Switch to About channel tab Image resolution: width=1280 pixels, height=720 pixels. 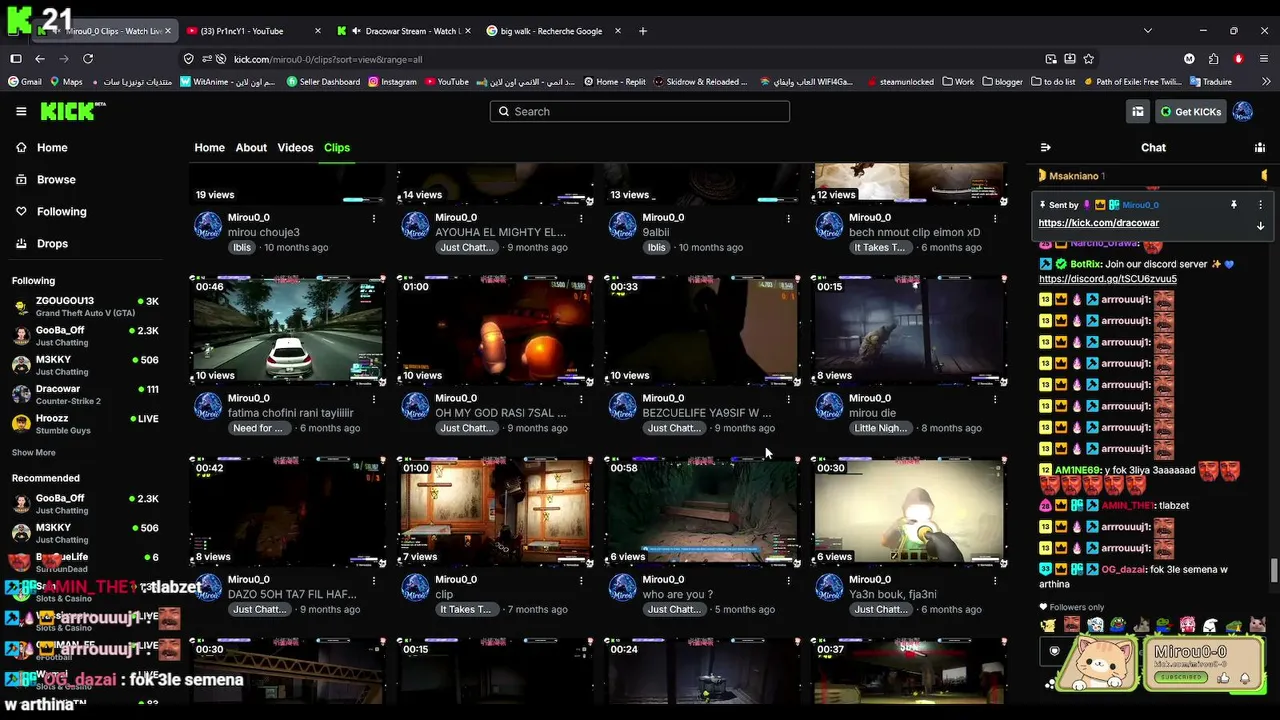251,148
